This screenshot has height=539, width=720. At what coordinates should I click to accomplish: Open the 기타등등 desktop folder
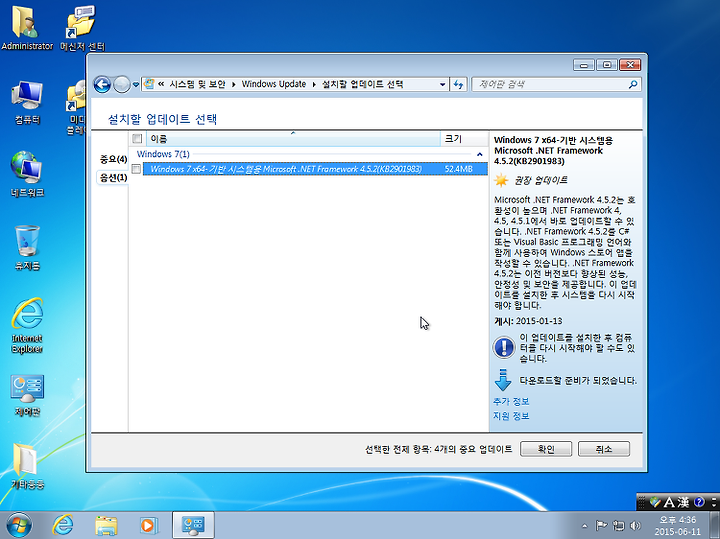(27, 466)
